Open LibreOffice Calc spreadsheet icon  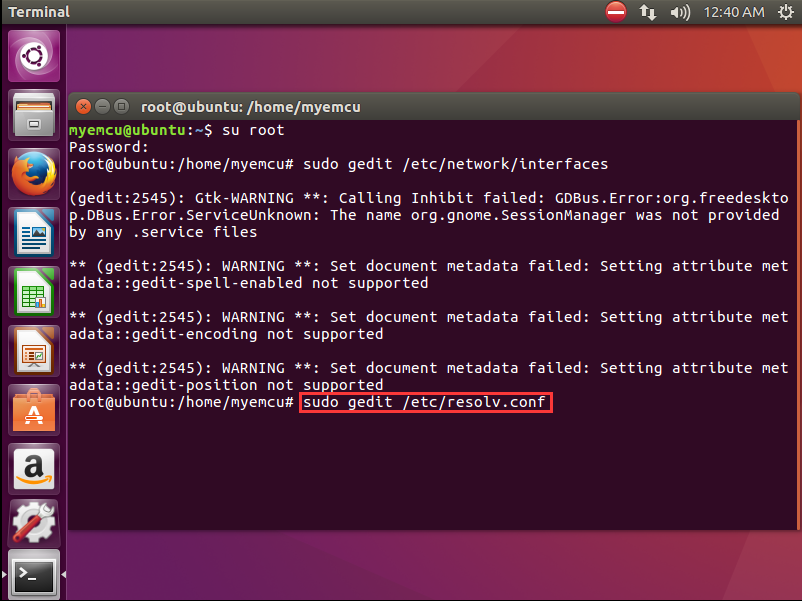[34, 292]
